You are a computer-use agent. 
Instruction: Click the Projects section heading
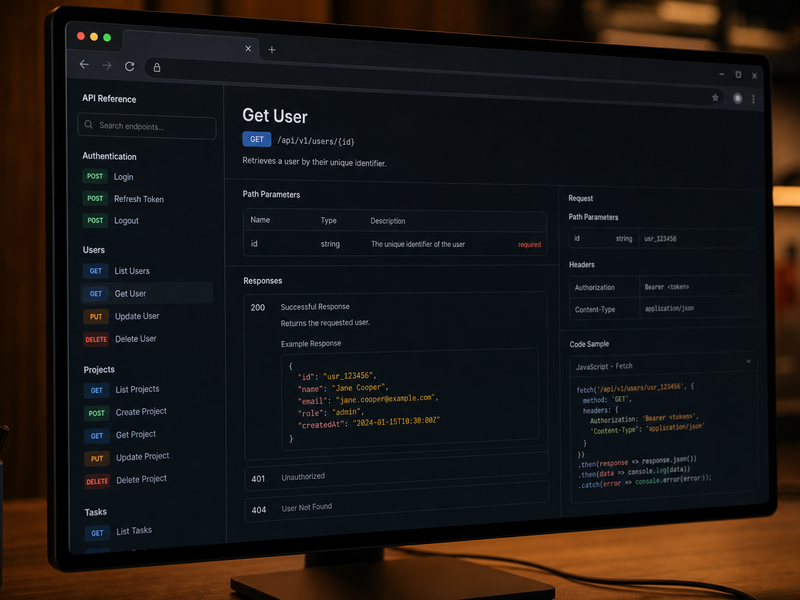click(99, 369)
